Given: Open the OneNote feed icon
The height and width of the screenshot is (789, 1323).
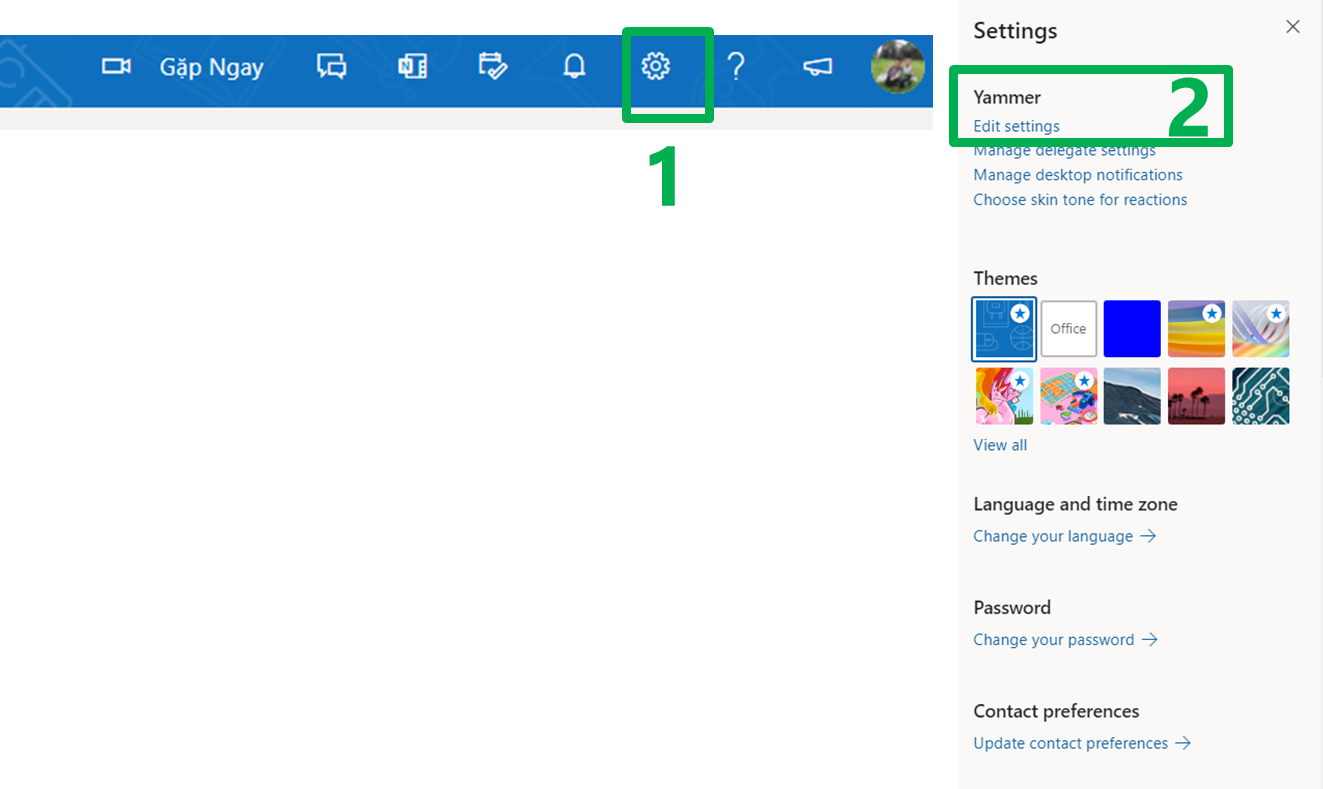Looking at the screenshot, I should (x=412, y=67).
